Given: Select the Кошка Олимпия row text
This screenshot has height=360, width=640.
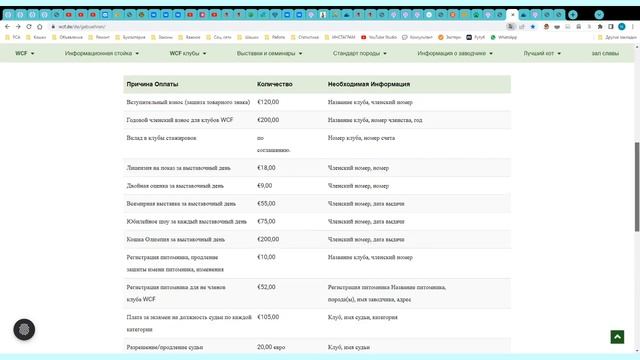Looking at the screenshot, I should pyautogui.click(x=176, y=240).
